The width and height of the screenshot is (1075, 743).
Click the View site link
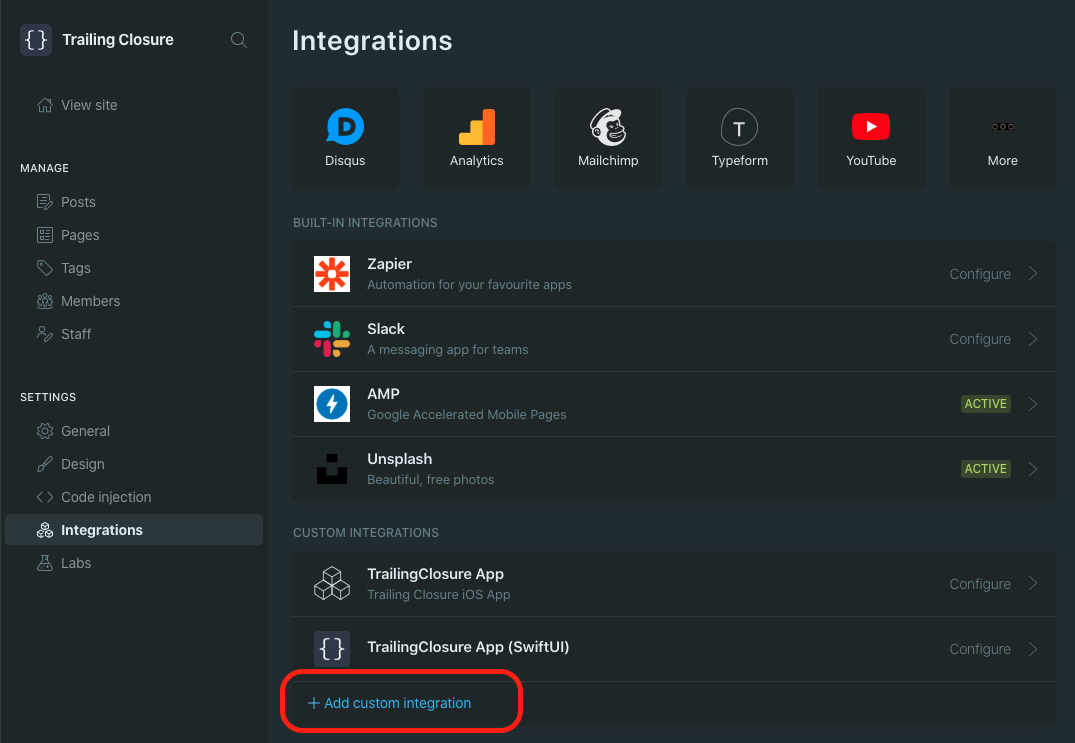coord(89,105)
